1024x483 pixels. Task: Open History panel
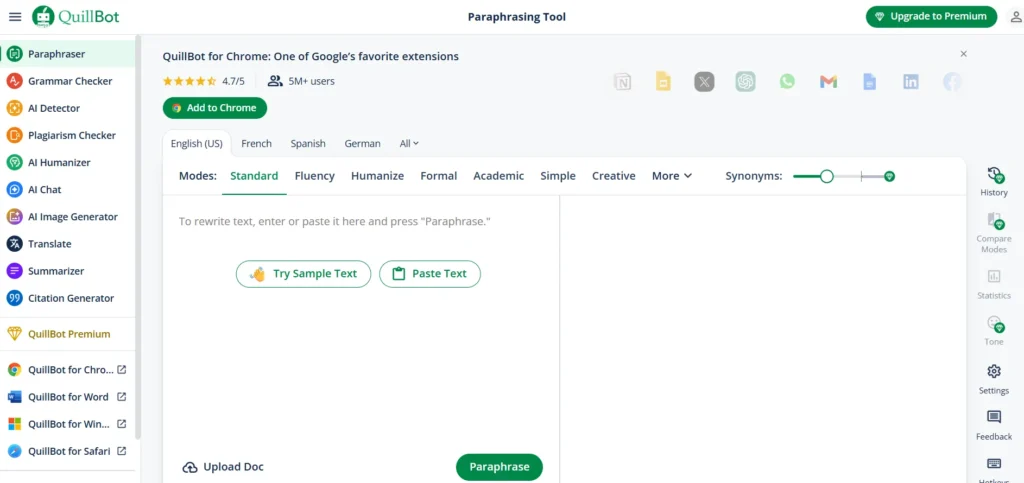coord(994,181)
